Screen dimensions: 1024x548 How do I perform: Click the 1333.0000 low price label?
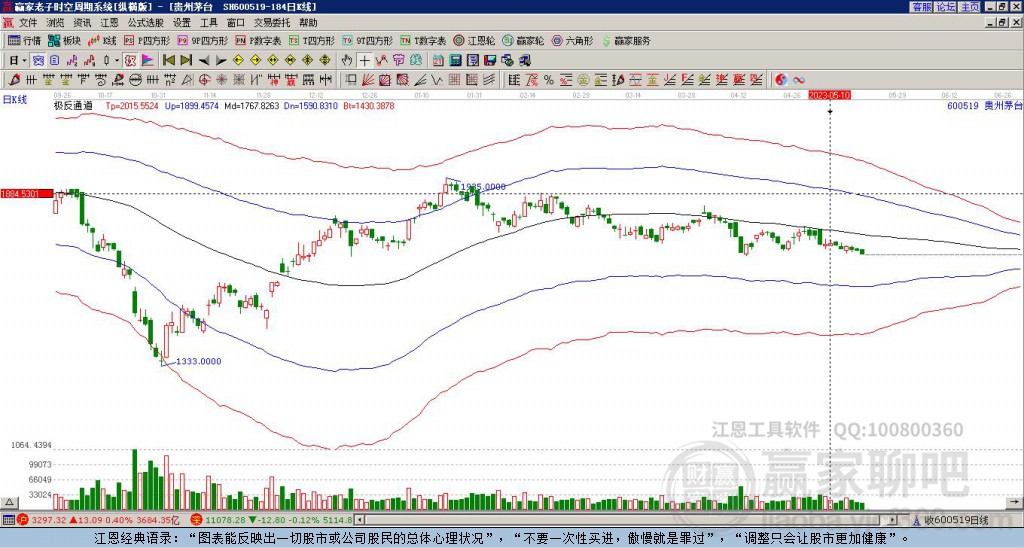[199, 361]
